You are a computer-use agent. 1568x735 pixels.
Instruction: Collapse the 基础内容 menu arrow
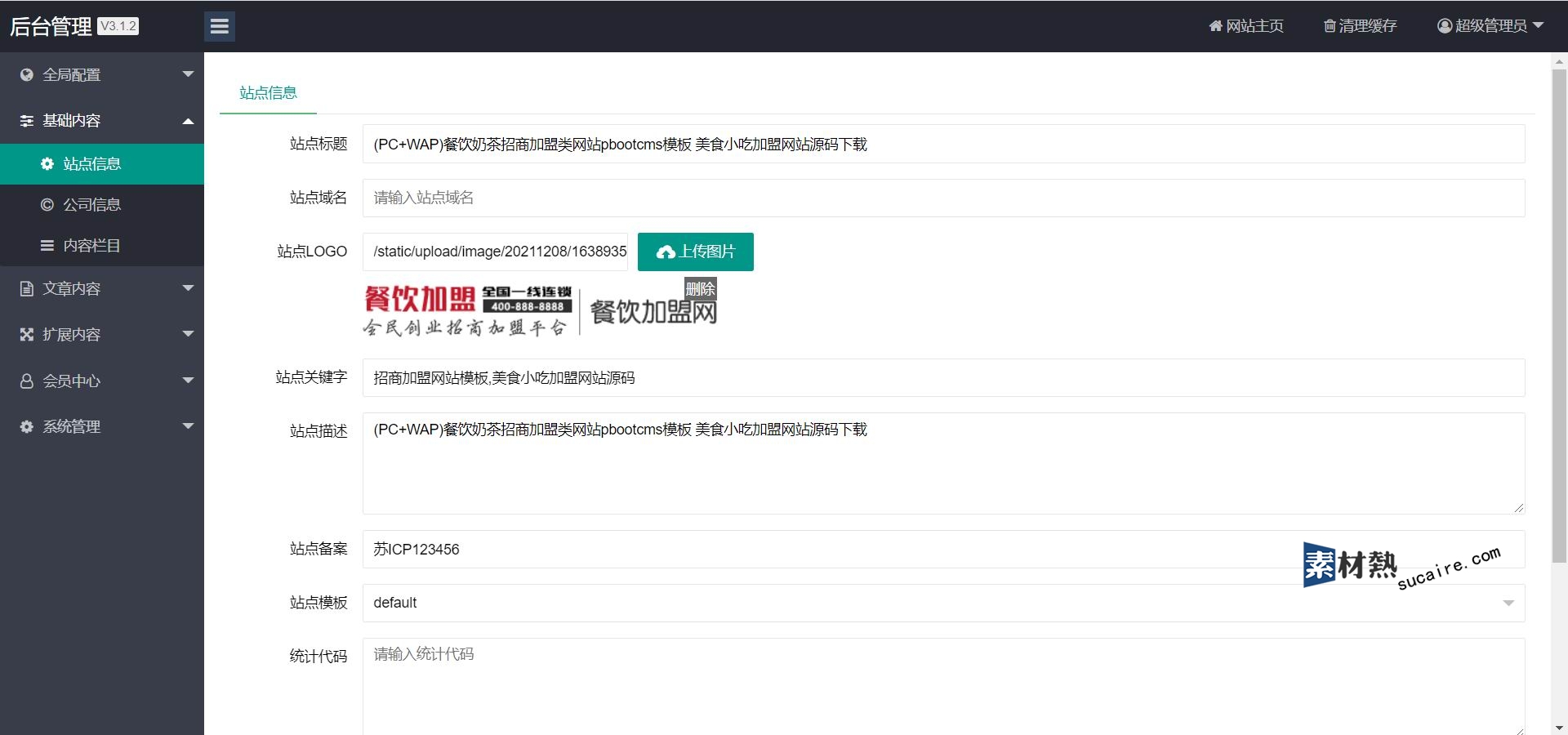(188, 121)
